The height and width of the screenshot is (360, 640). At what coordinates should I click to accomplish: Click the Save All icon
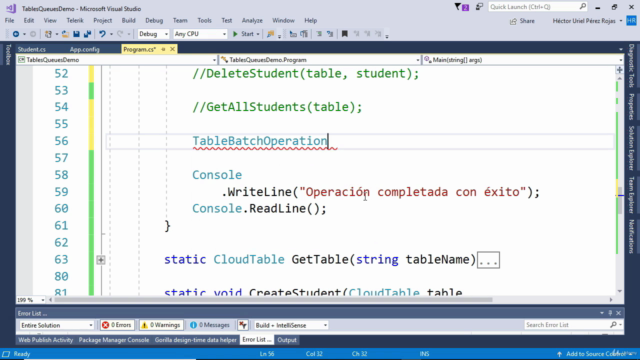click(87, 34)
